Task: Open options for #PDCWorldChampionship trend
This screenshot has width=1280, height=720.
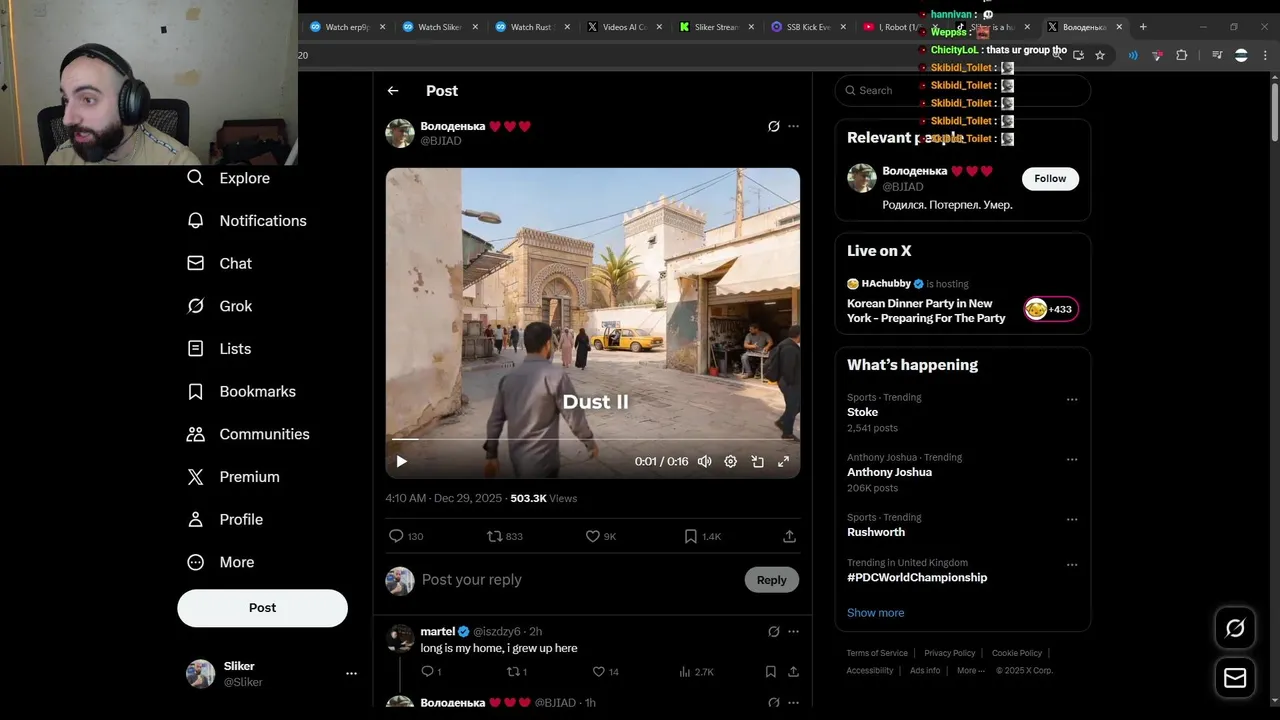Action: 1072,565
